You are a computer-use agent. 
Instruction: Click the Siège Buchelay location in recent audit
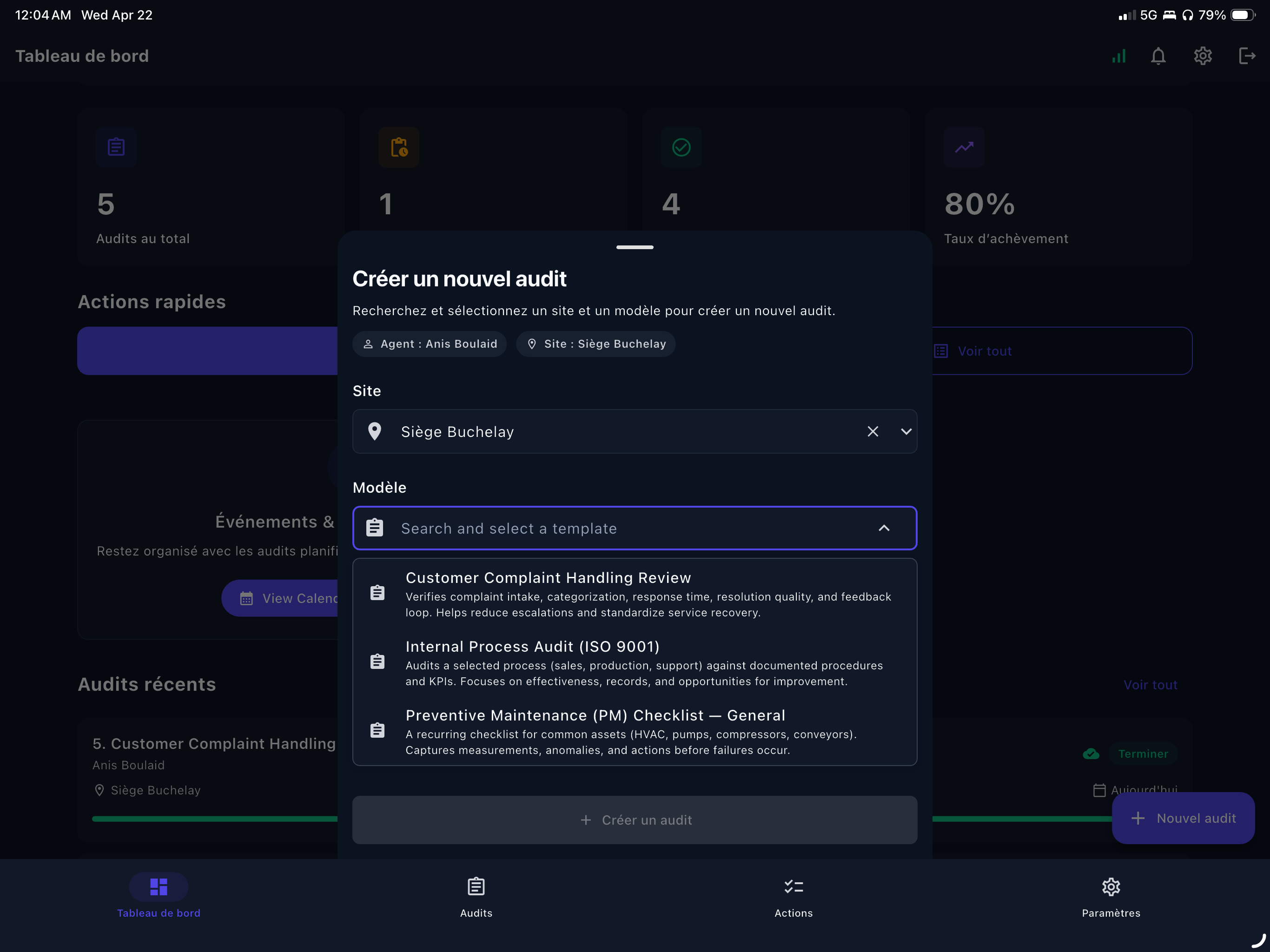pos(147,790)
